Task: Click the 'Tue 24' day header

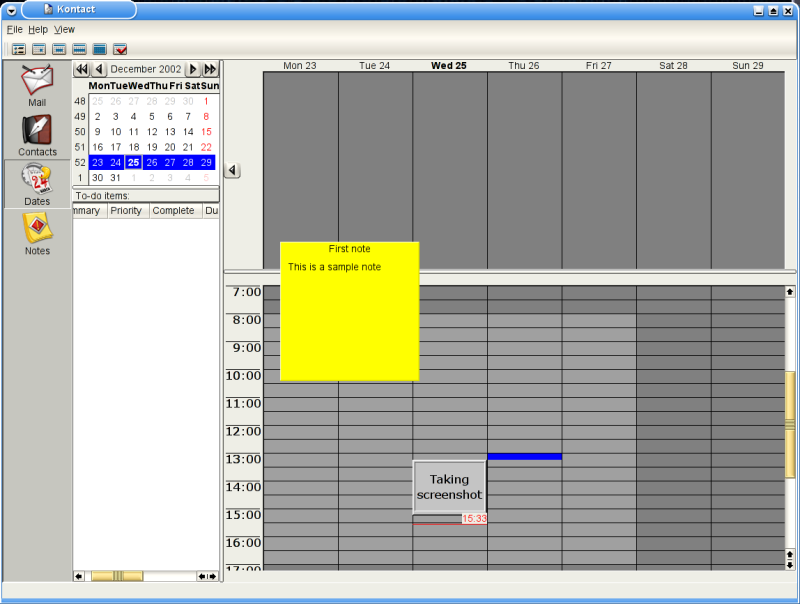Action: (374, 66)
